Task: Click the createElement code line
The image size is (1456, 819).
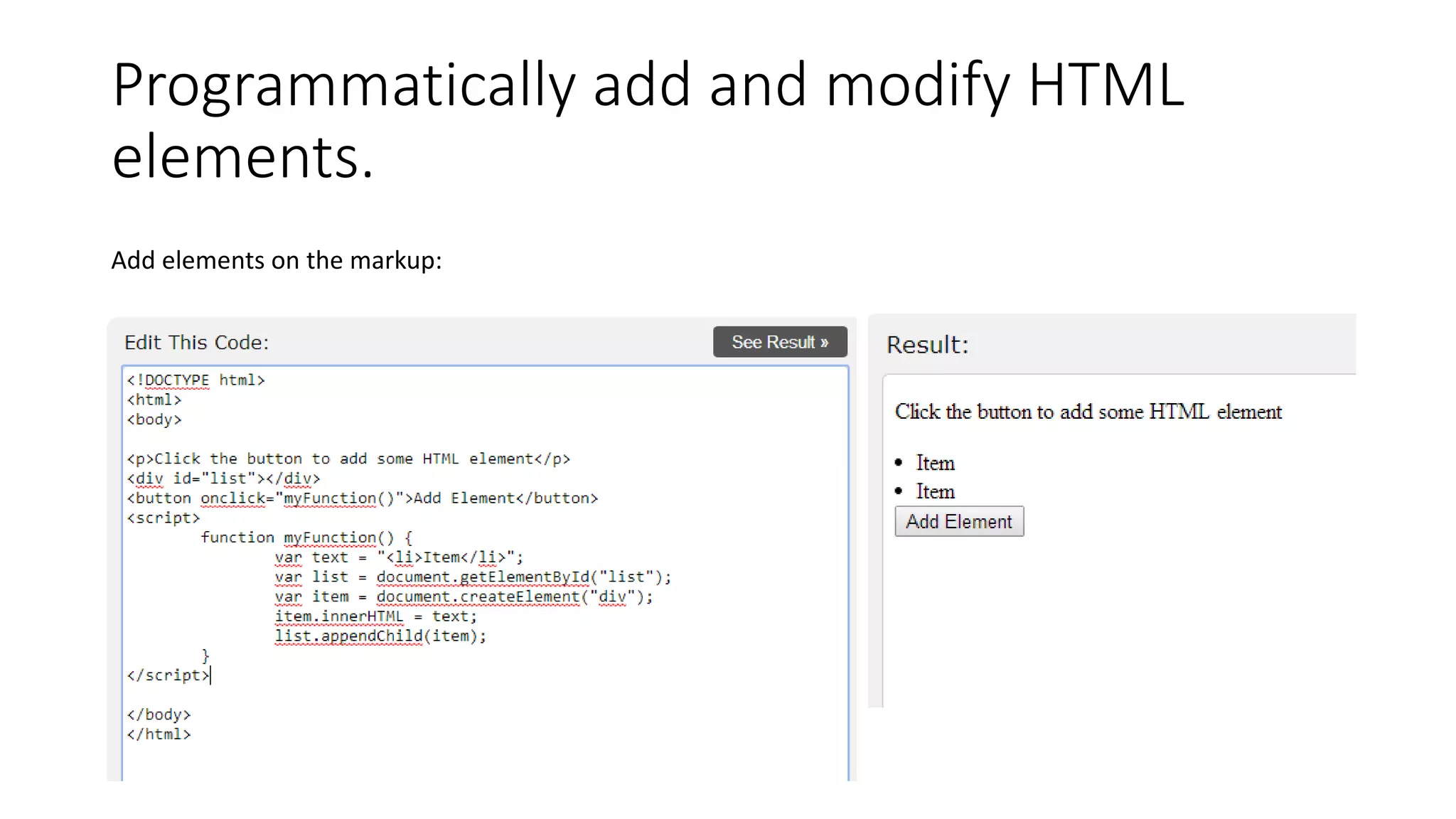Action: pyautogui.click(x=464, y=596)
